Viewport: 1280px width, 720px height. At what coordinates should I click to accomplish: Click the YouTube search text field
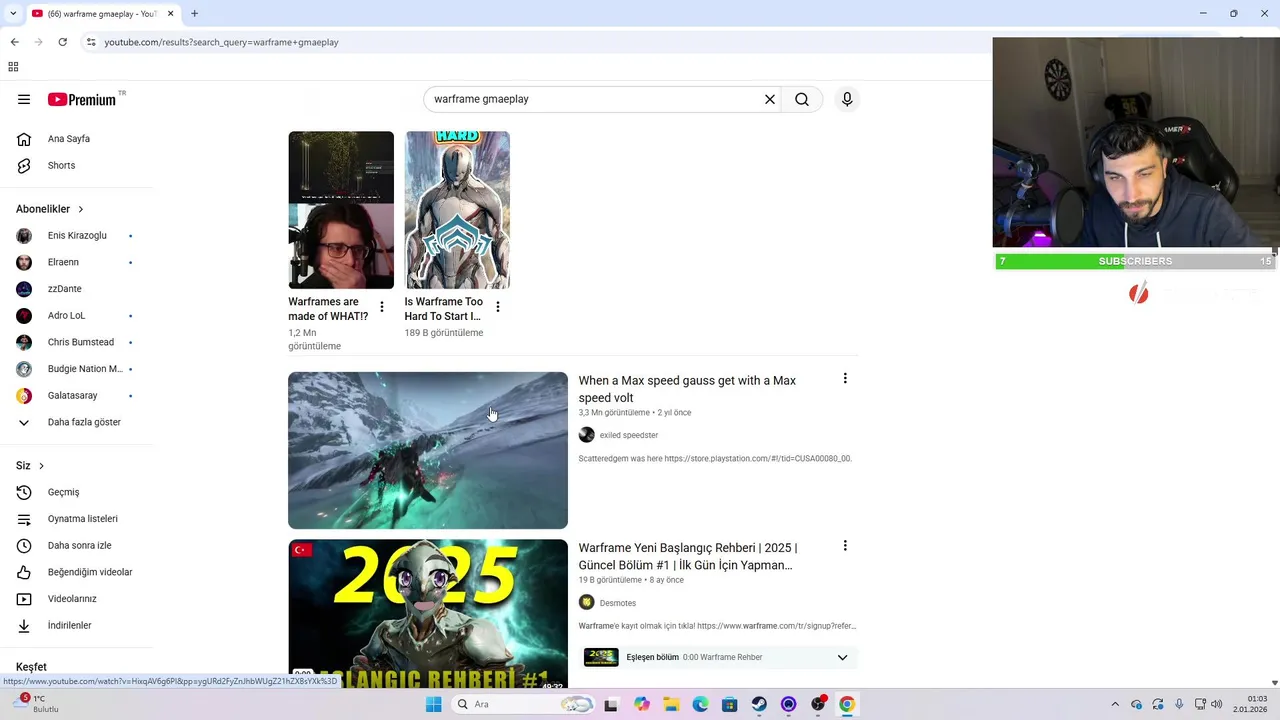[594, 99]
